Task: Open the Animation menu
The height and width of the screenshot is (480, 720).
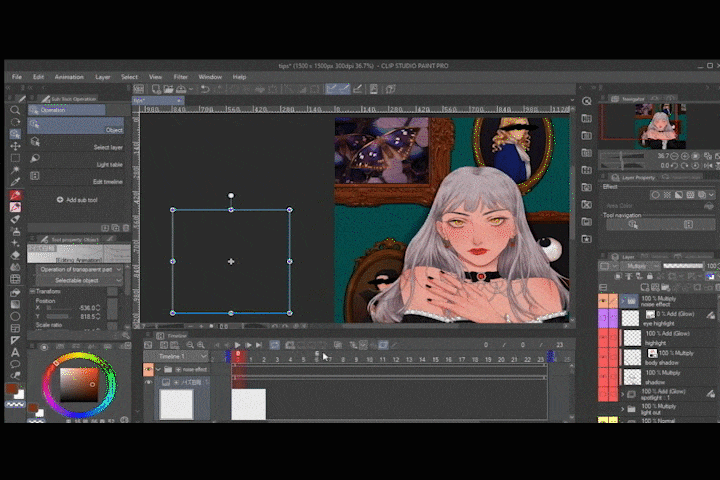Action: click(69, 77)
